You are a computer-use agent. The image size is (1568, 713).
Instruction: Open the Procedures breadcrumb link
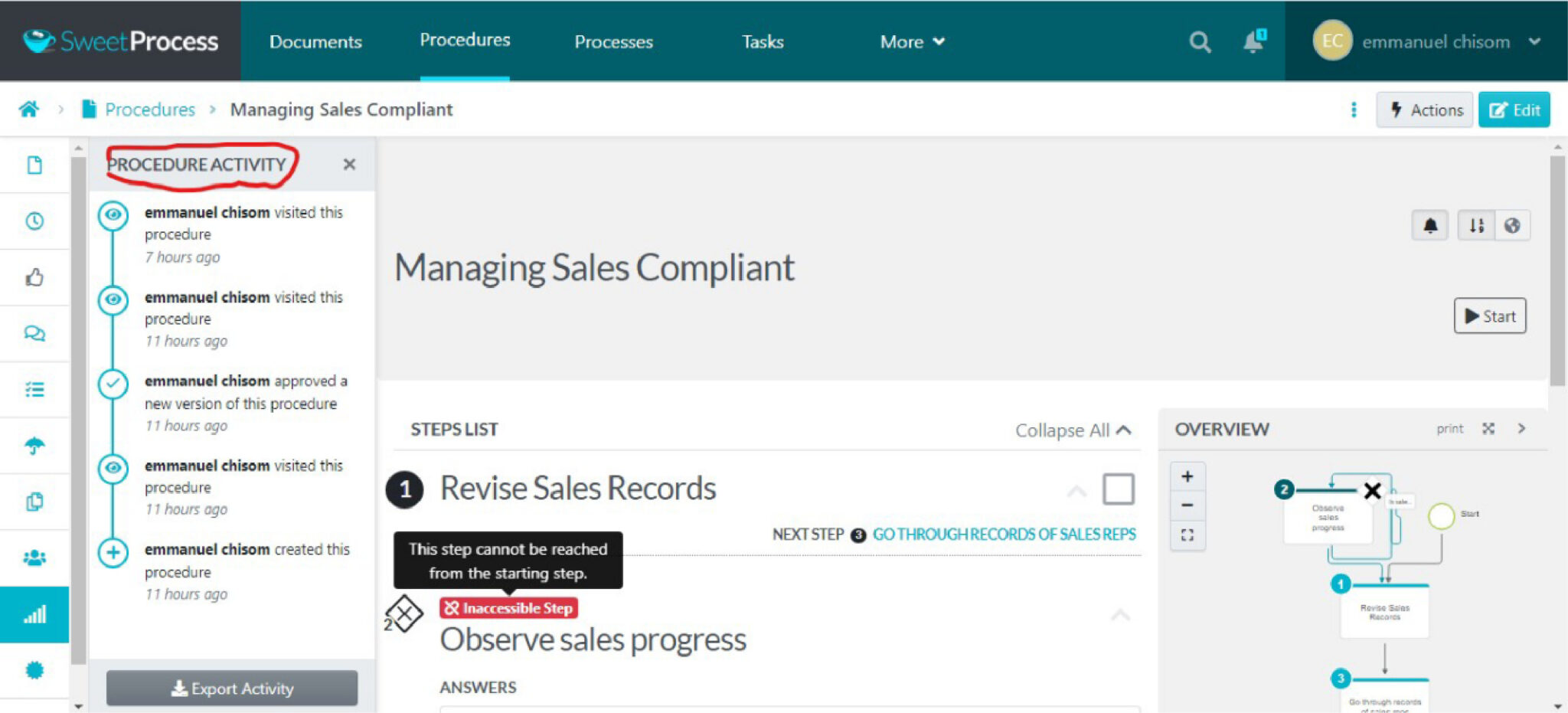point(150,110)
